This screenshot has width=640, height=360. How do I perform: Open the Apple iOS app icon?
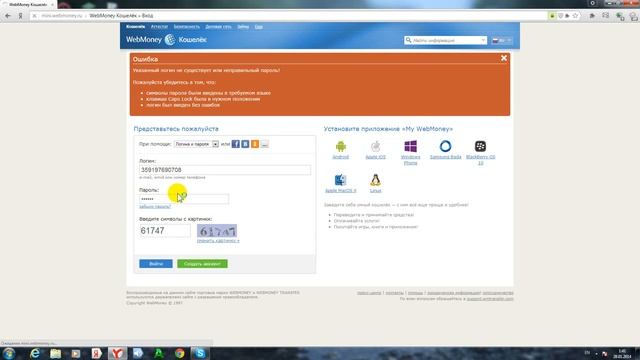tap(376, 146)
